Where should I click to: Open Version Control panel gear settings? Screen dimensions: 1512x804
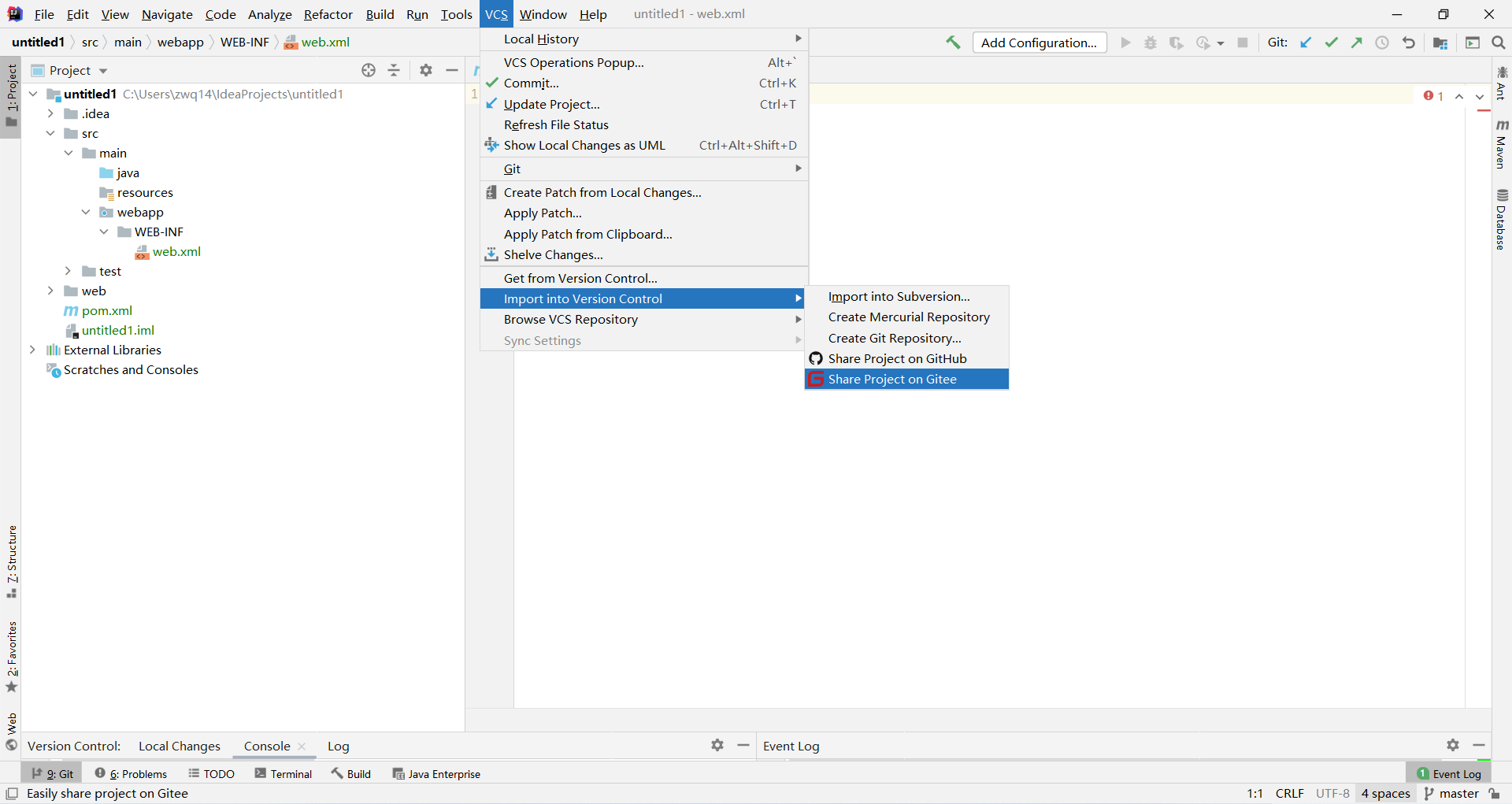[717, 745]
